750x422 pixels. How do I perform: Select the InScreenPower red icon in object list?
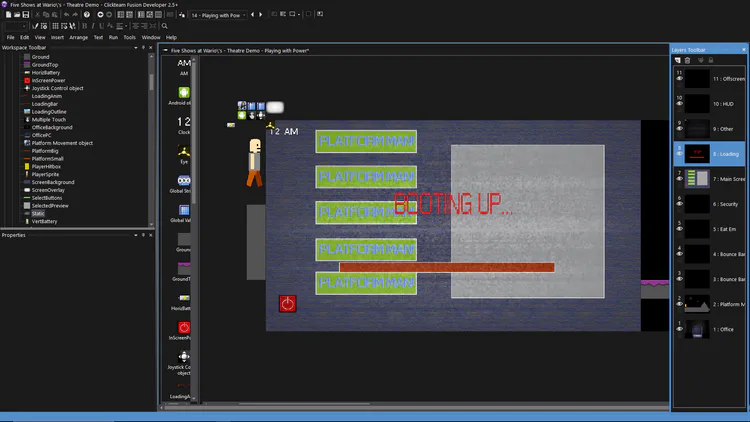[184, 327]
